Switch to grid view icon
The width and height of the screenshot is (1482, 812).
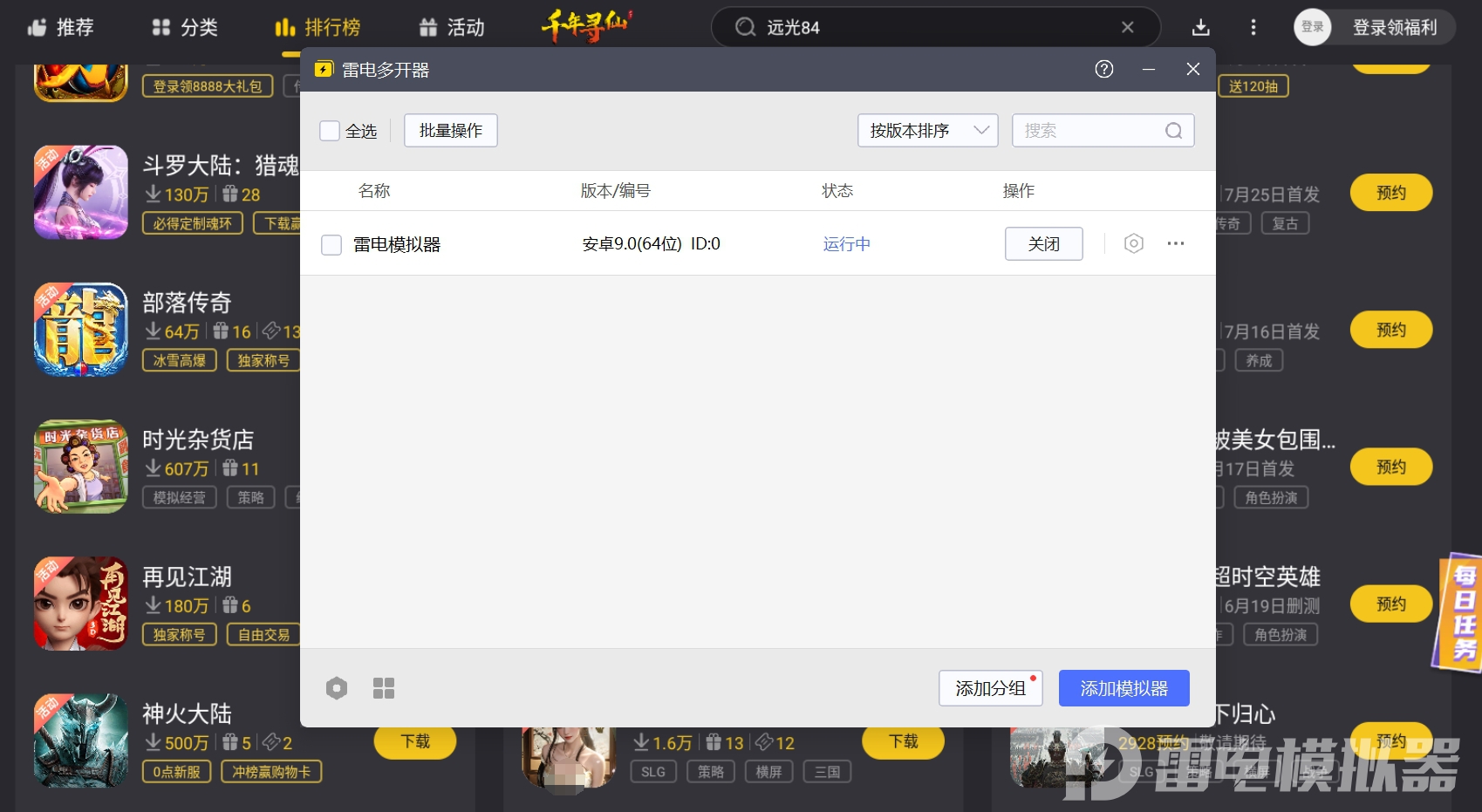pyautogui.click(x=384, y=688)
